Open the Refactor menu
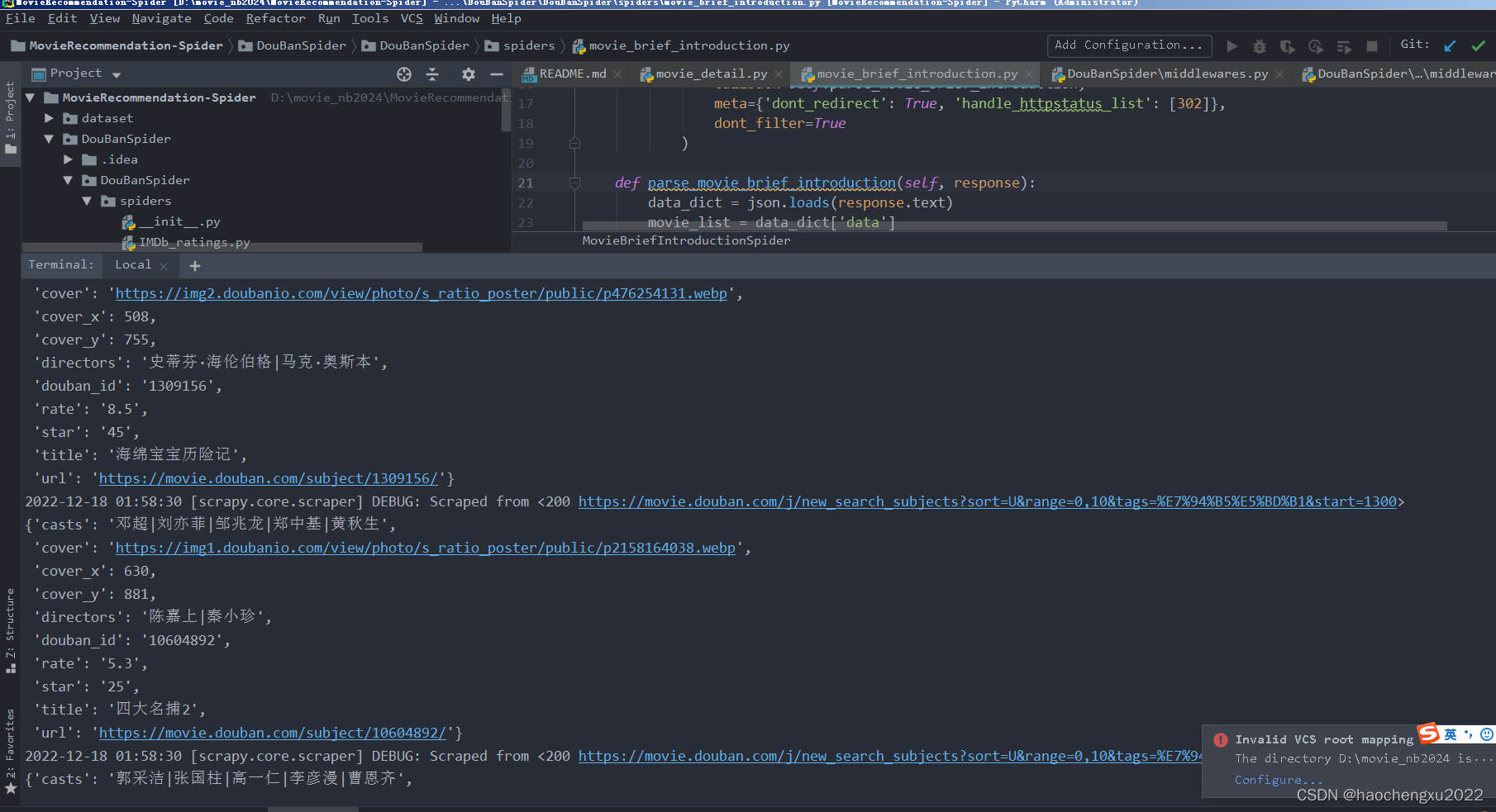Image resolution: width=1496 pixels, height=812 pixels. [x=275, y=18]
